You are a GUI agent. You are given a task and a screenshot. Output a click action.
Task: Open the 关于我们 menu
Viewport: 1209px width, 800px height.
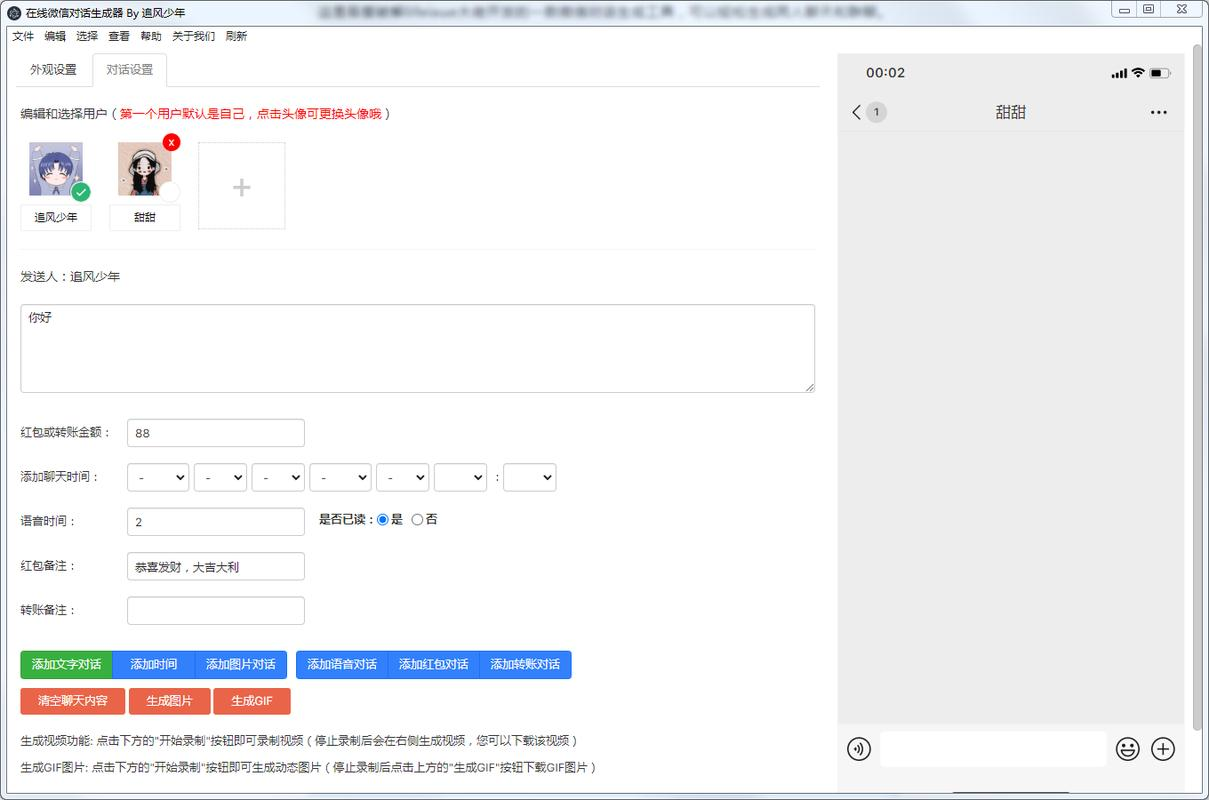click(194, 36)
